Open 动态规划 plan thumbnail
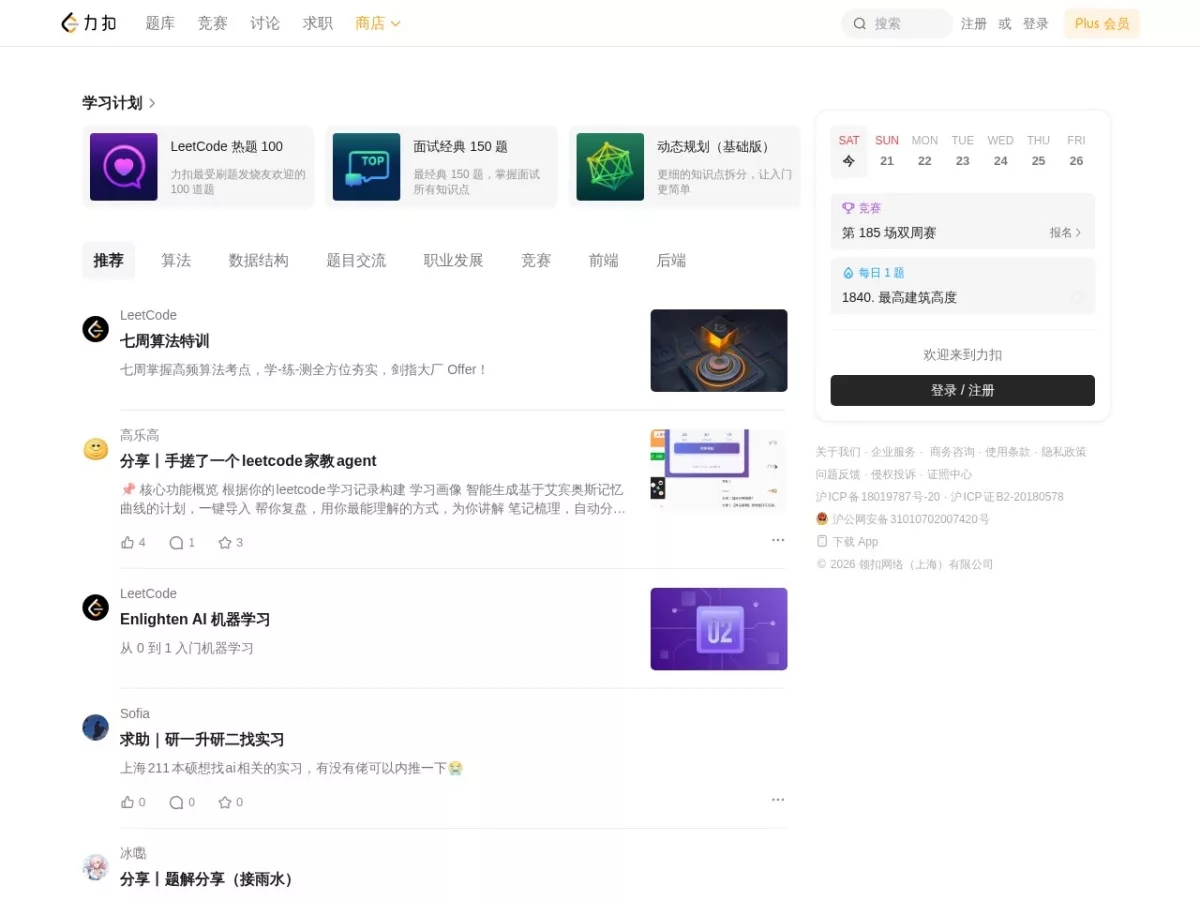 click(x=610, y=167)
